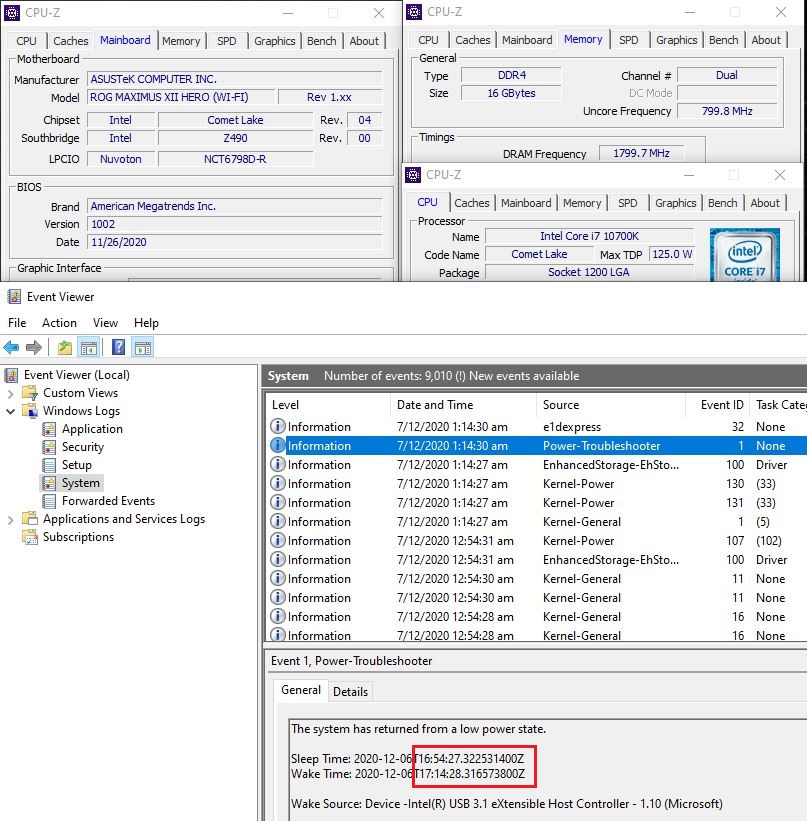The height and width of the screenshot is (821, 807).
Task: Select the System log in tree
Action: [x=80, y=483]
